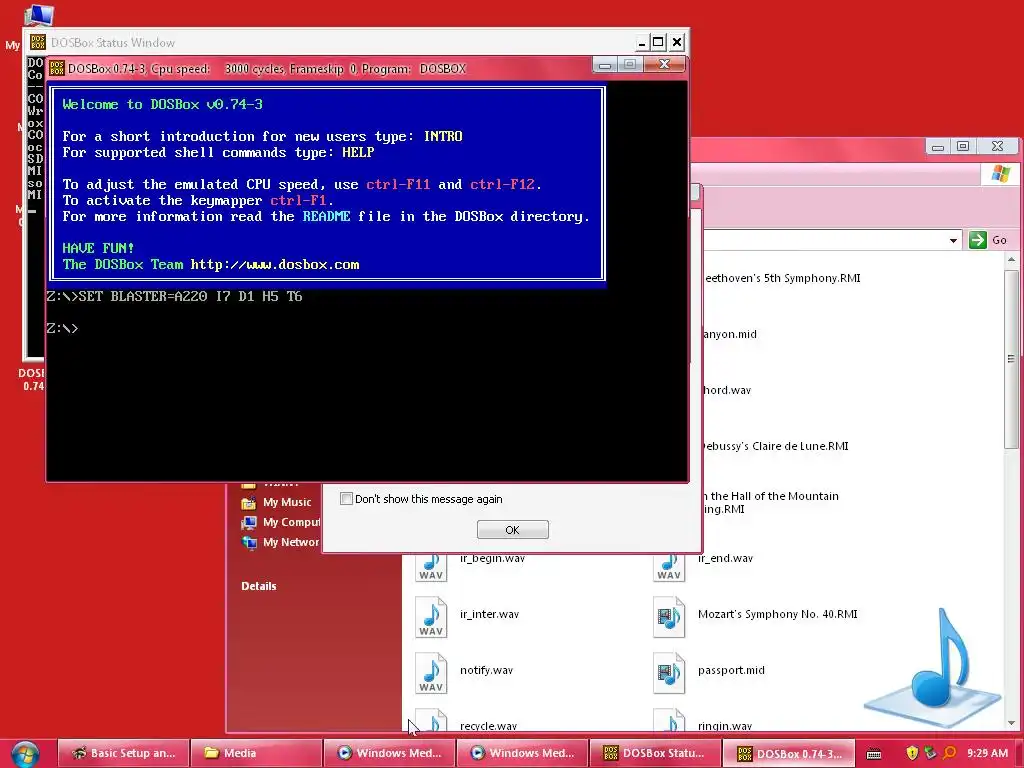This screenshot has height=768, width=1024.
Task: Select the ringin.wav file name
Action: (x=724, y=726)
